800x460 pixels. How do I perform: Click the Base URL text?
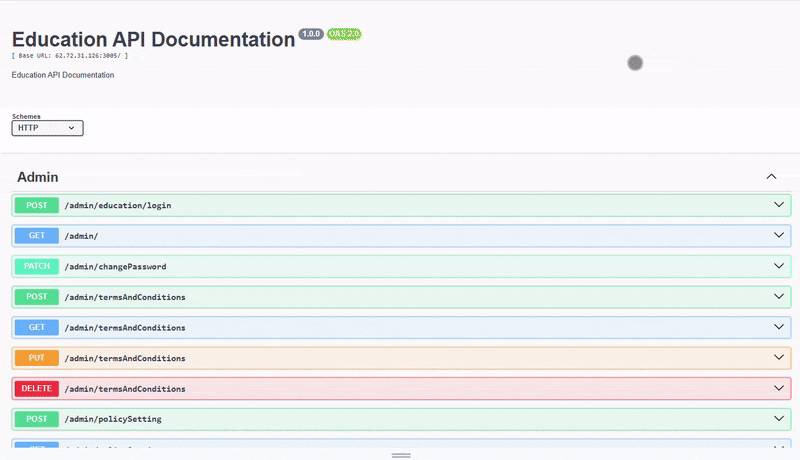[70, 56]
